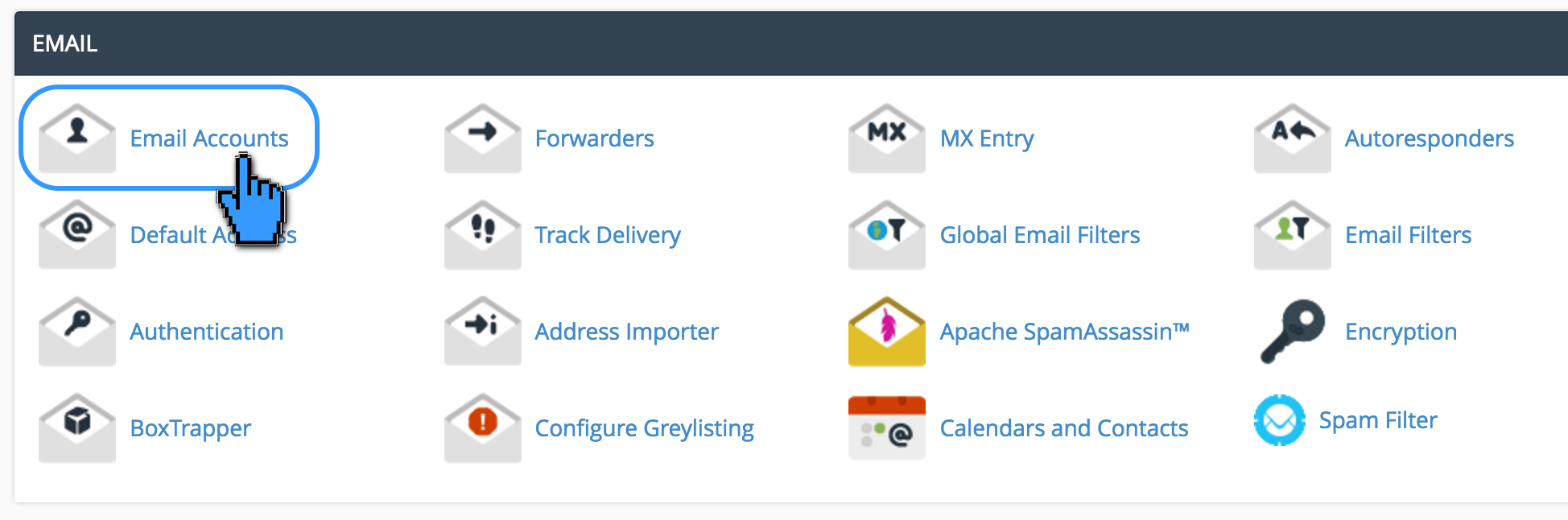Open the Email Accounts link
Screen dimensions: 1568x520
coord(209,138)
